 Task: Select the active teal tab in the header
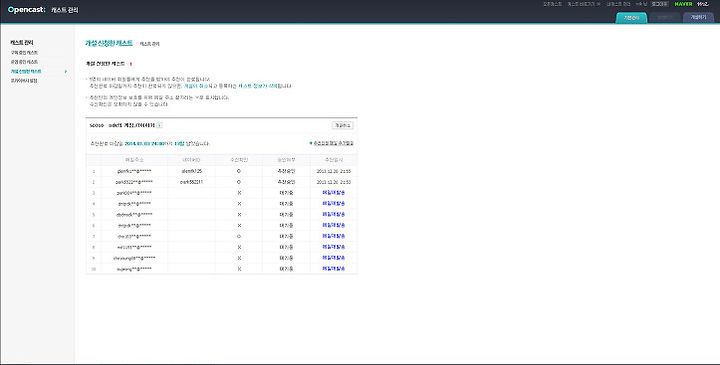pyautogui.click(x=631, y=17)
